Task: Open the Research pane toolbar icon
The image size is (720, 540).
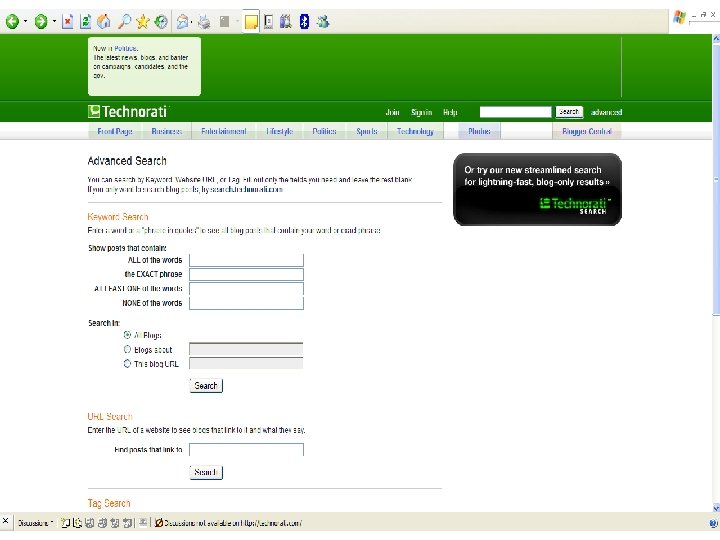Action: tap(269, 21)
